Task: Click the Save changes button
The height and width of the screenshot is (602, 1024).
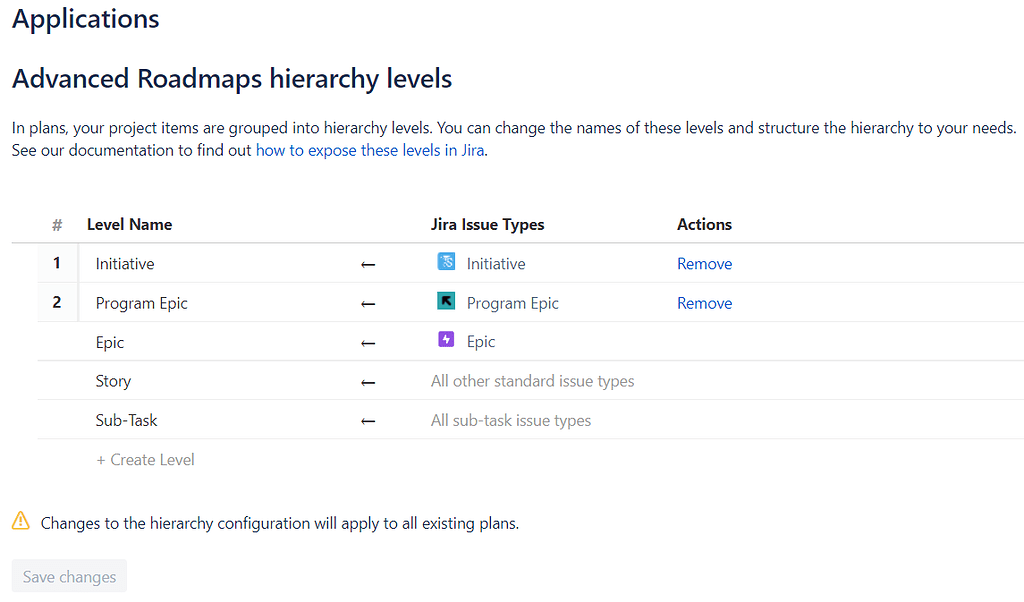Action: [x=68, y=576]
